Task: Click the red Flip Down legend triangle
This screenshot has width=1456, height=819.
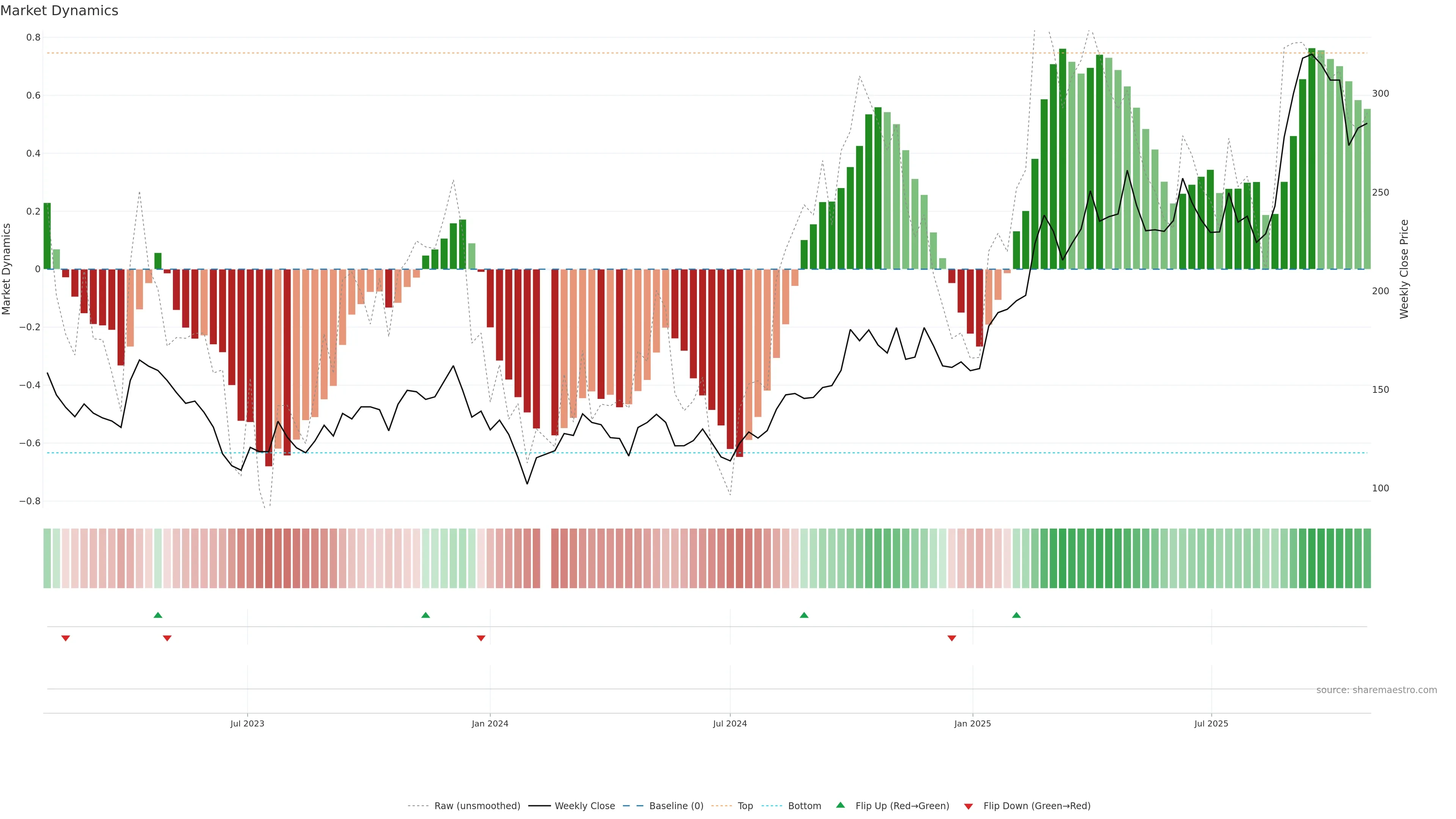Action: (x=968, y=806)
